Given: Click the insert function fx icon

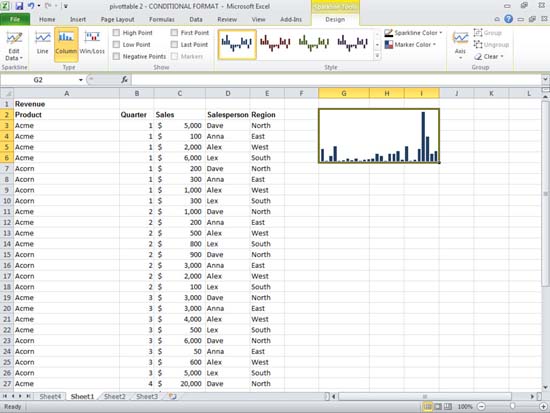Looking at the screenshot, I should tap(125, 80).
